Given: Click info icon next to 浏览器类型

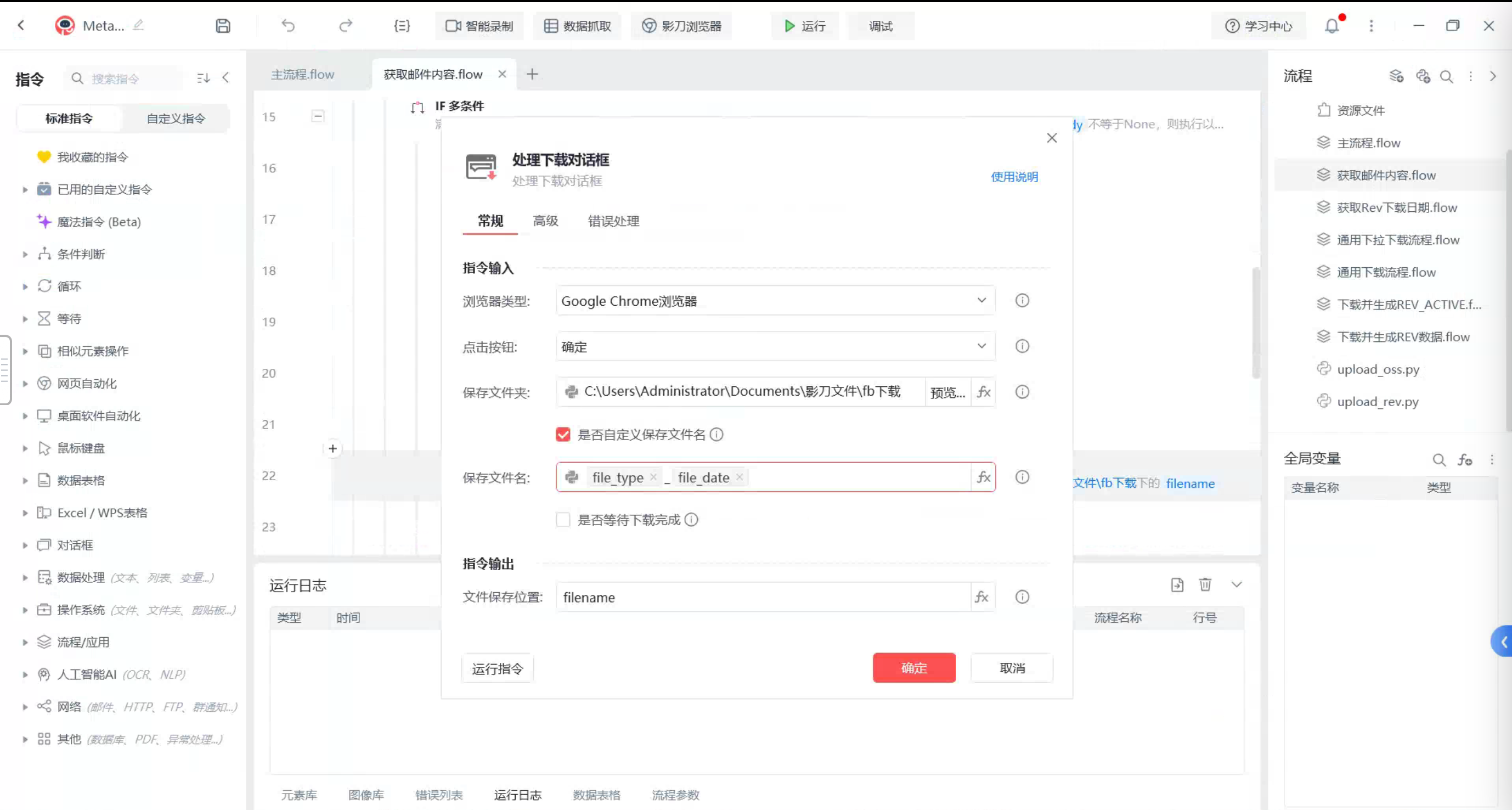Looking at the screenshot, I should coord(1022,301).
